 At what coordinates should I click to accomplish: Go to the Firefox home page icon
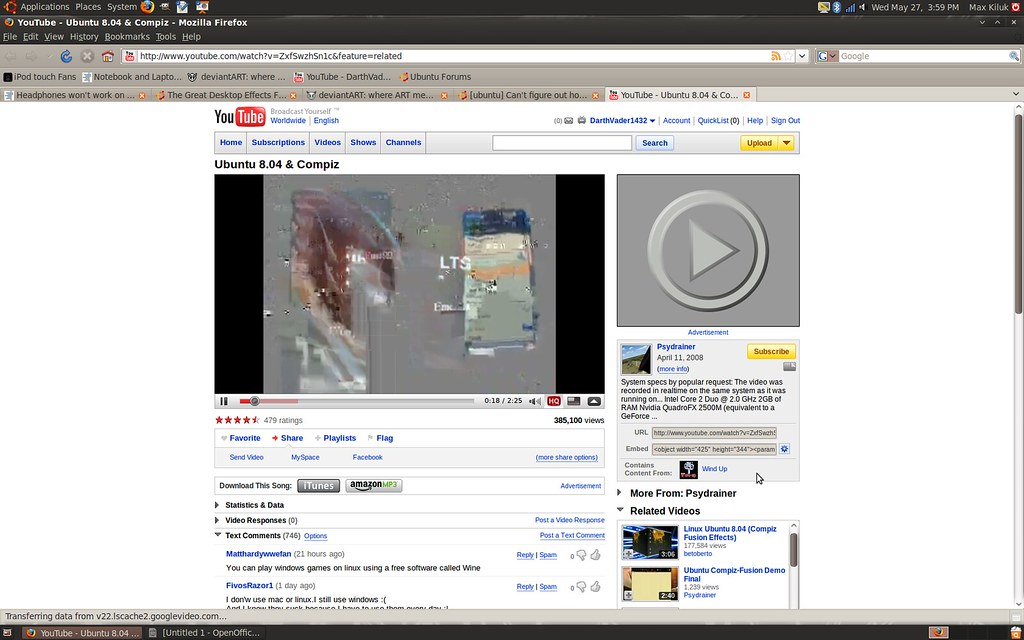click(x=107, y=56)
